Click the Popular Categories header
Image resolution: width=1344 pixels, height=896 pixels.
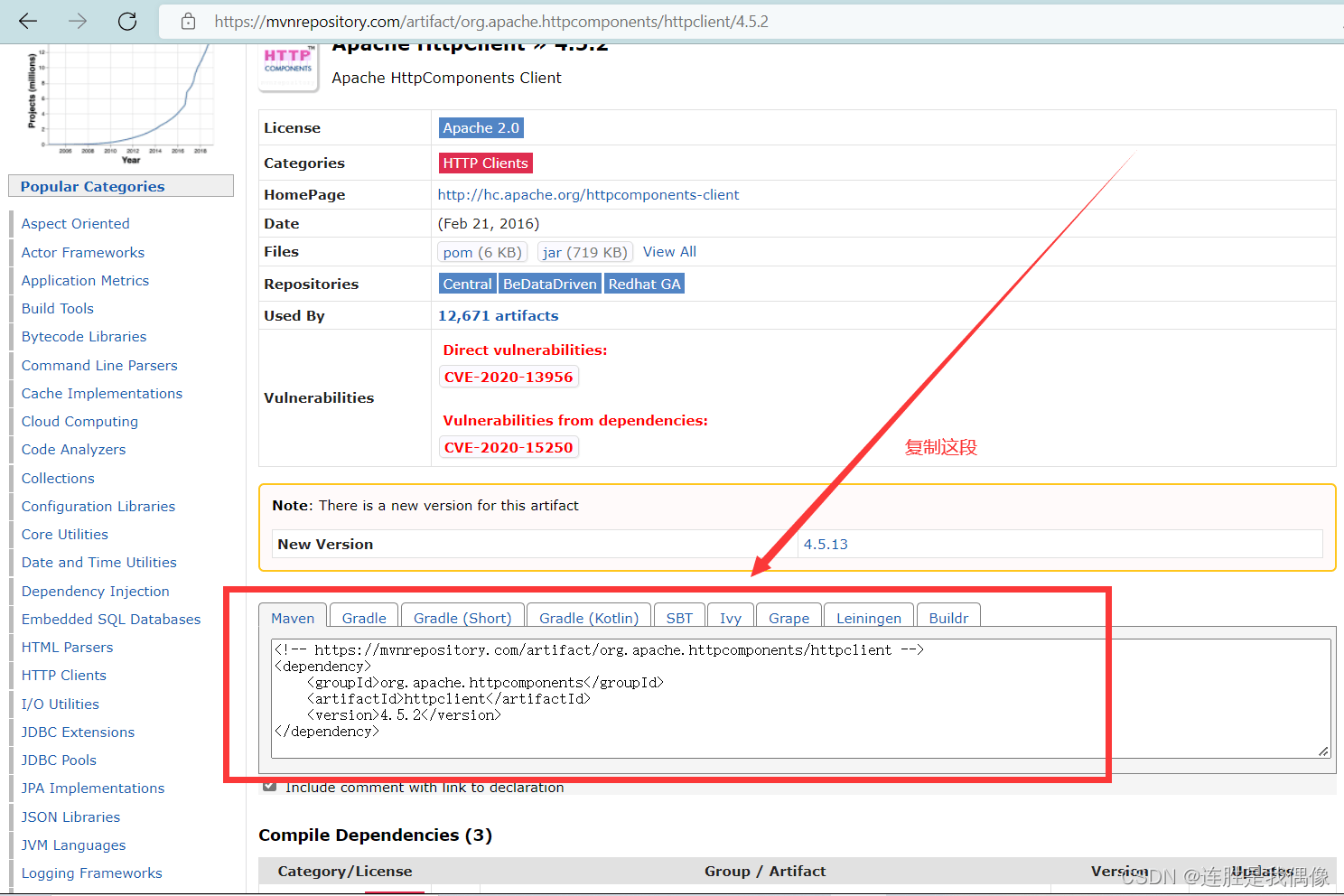[x=121, y=186]
